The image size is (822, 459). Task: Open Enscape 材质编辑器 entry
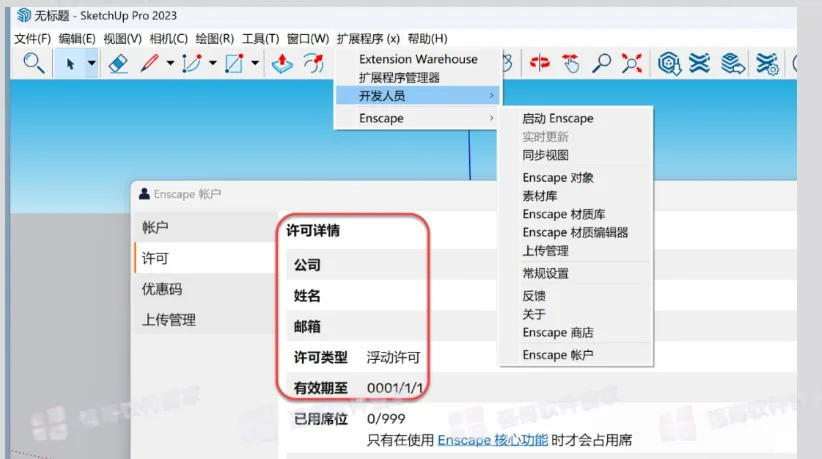[x=575, y=233]
